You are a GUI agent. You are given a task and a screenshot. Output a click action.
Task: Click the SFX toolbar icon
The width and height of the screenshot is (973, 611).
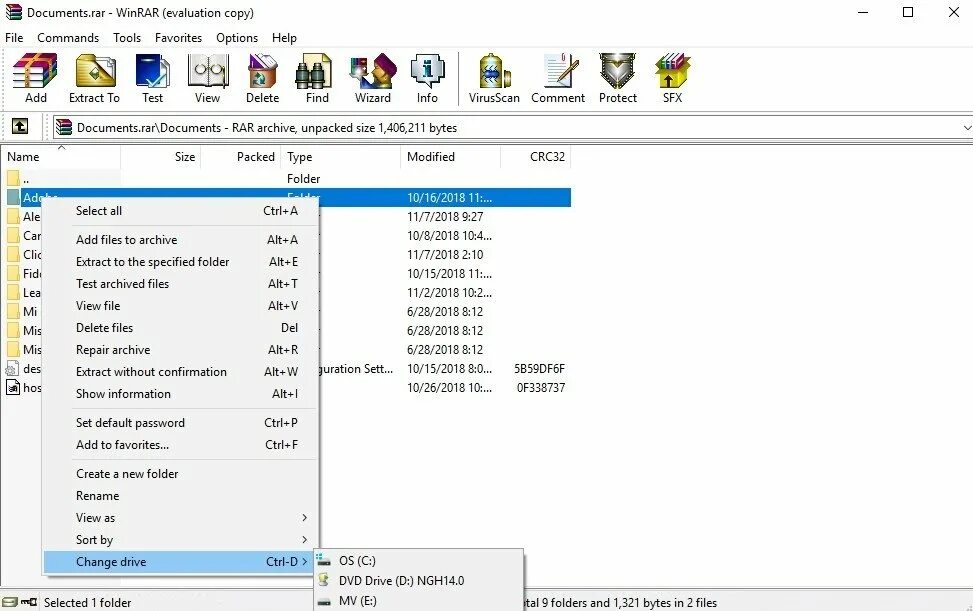click(x=672, y=78)
